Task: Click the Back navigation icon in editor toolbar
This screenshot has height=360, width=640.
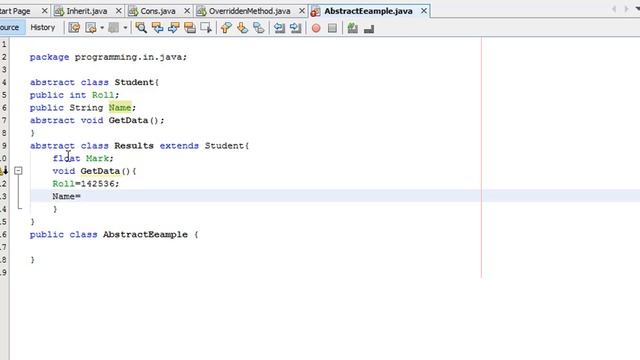Action: pos(91,28)
